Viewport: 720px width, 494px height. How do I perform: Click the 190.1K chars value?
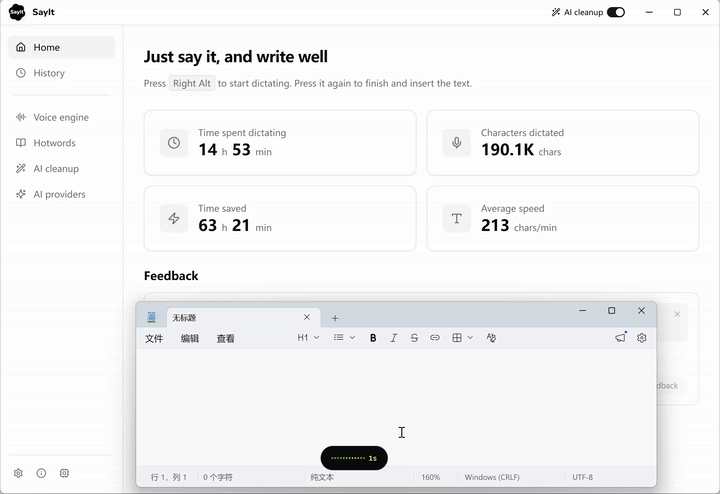(x=521, y=150)
